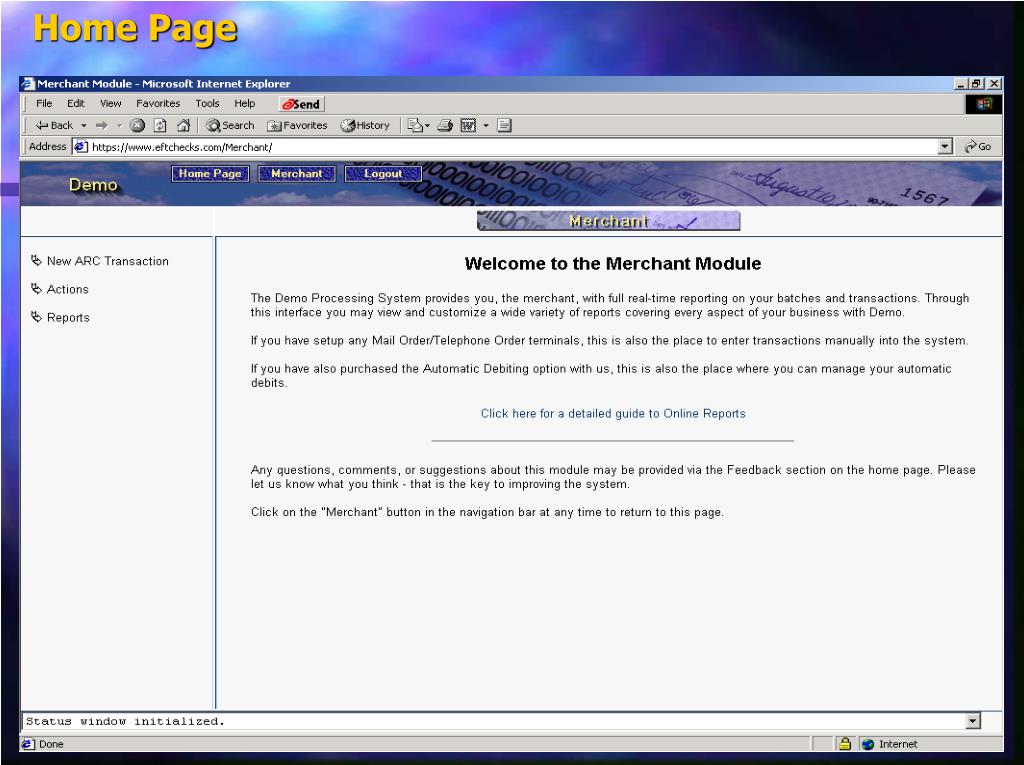Click the SSL padlock icon in the status bar
This screenshot has width=1024, height=765.
coord(845,743)
